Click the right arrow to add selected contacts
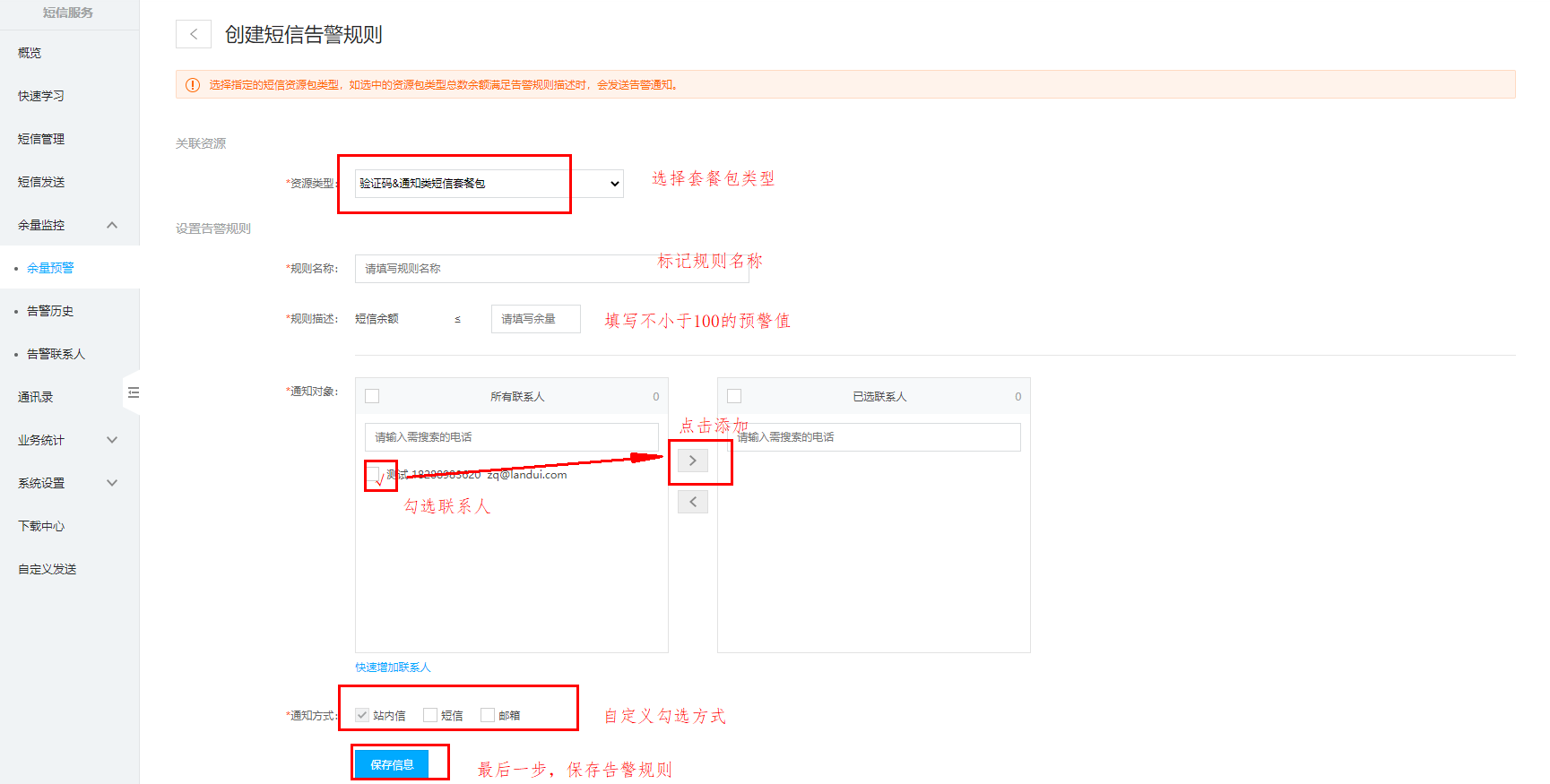Screen dimensions: 1550x784 (x=692, y=461)
